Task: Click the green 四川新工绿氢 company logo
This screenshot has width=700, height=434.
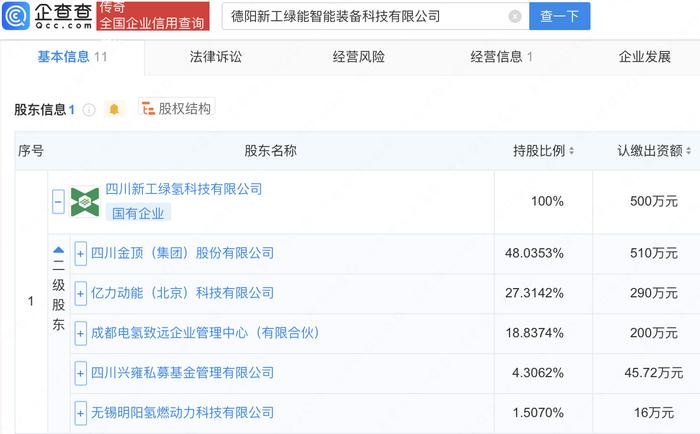Action: coord(85,202)
